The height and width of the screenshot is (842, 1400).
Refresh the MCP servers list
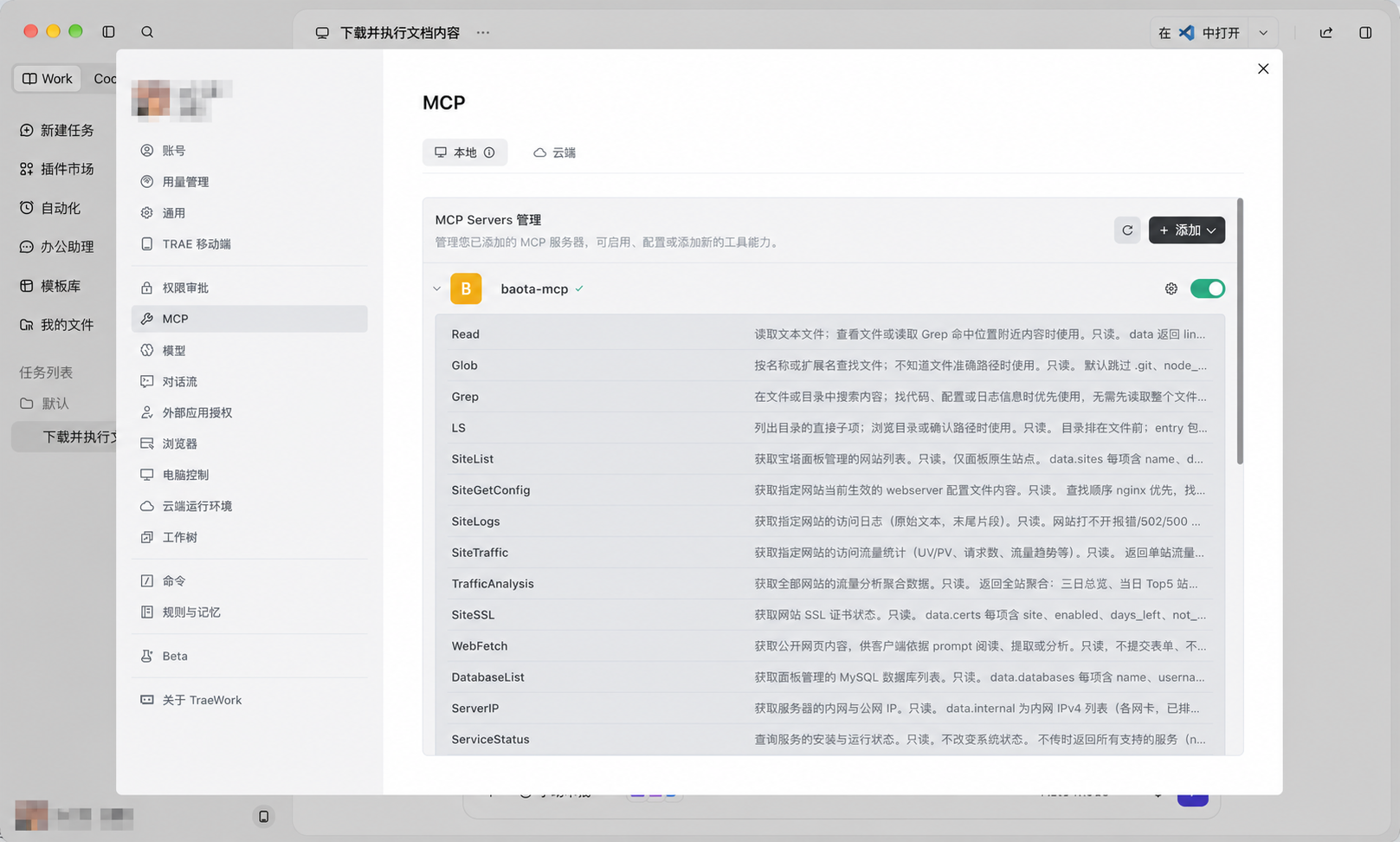[1127, 230]
